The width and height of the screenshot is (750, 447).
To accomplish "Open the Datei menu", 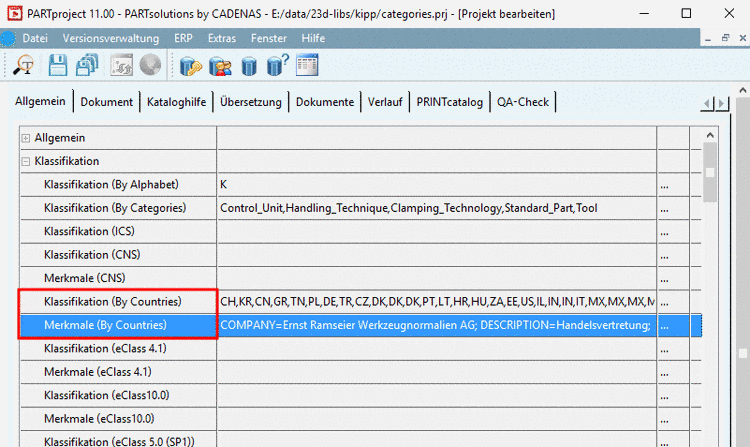I will point(35,38).
